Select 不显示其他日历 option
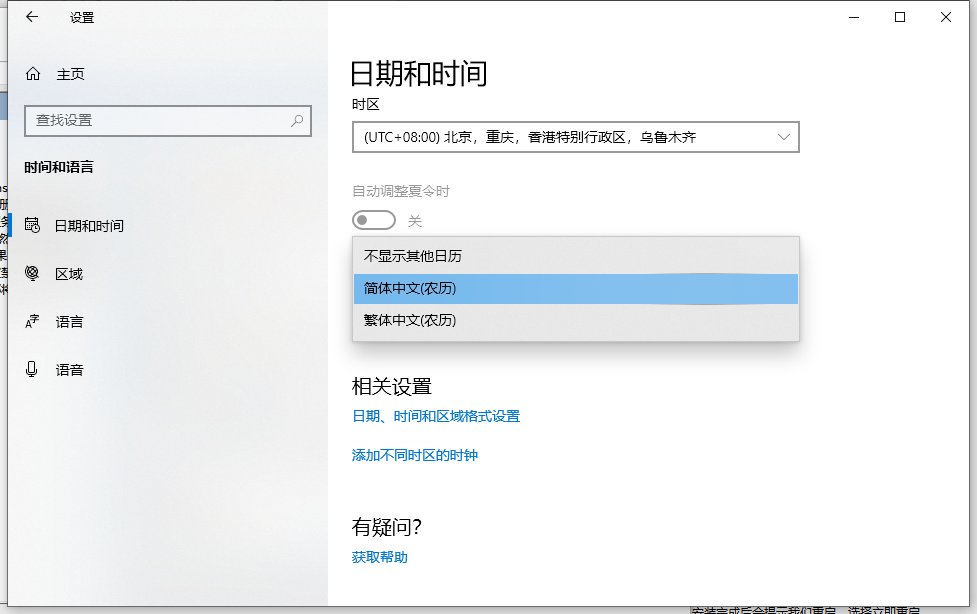The height and width of the screenshot is (614, 977). tap(412, 256)
